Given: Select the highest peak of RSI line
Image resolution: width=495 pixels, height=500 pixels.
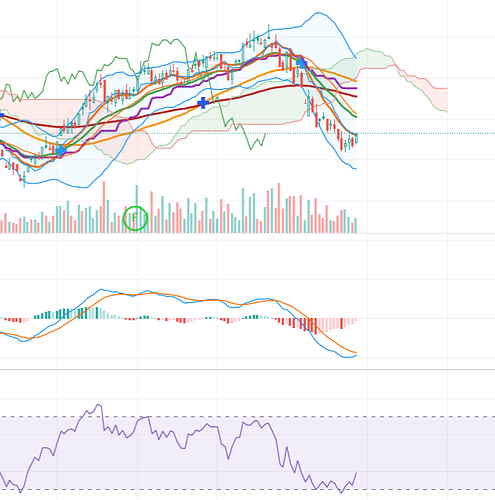Looking at the screenshot, I should coord(99,405).
